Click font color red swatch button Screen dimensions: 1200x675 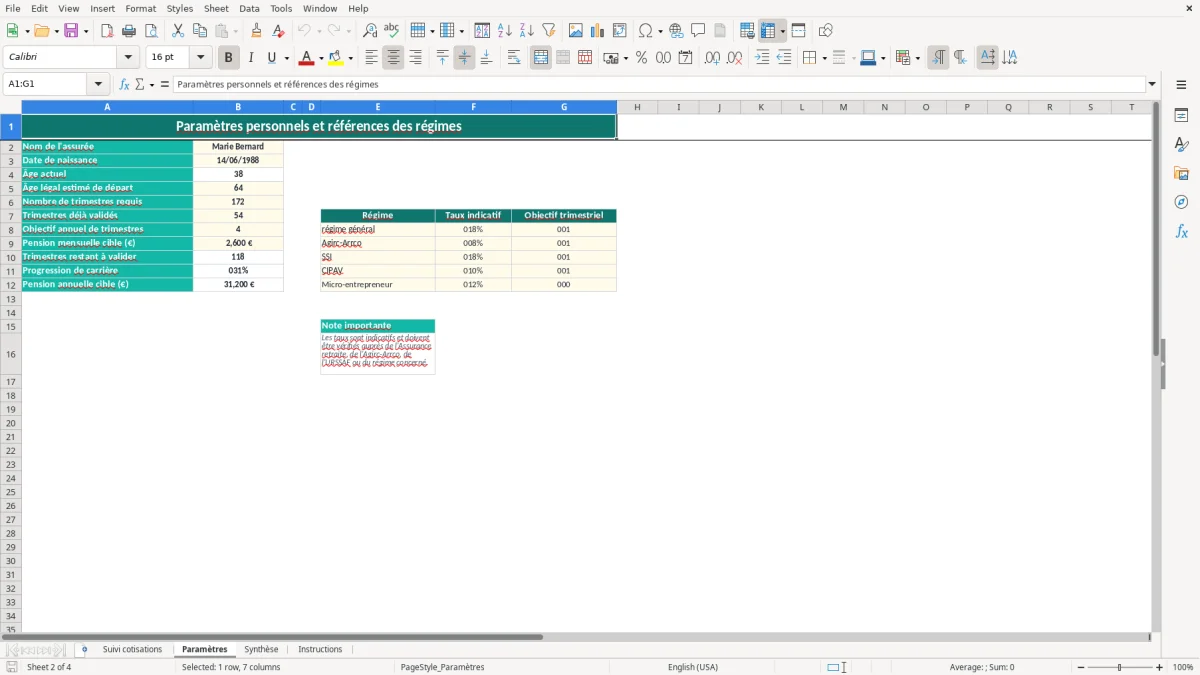click(307, 58)
